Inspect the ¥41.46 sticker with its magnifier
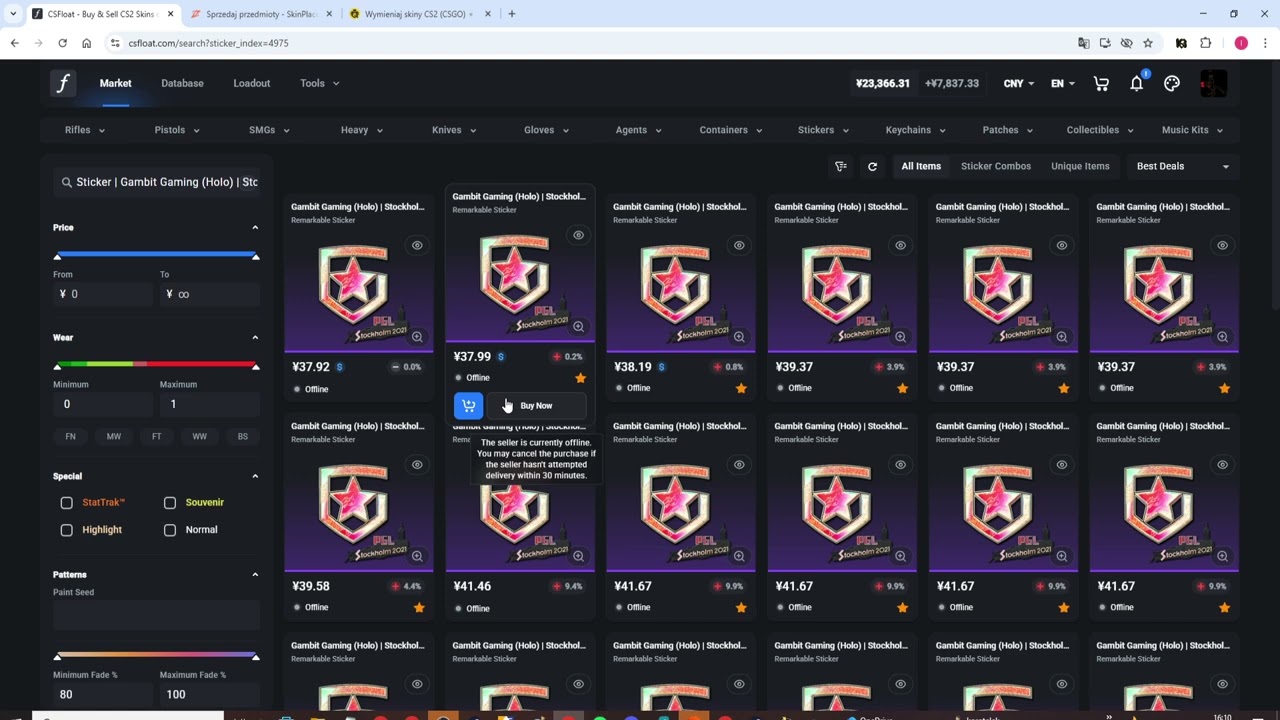The width and height of the screenshot is (1280, 720). point(578,556)
